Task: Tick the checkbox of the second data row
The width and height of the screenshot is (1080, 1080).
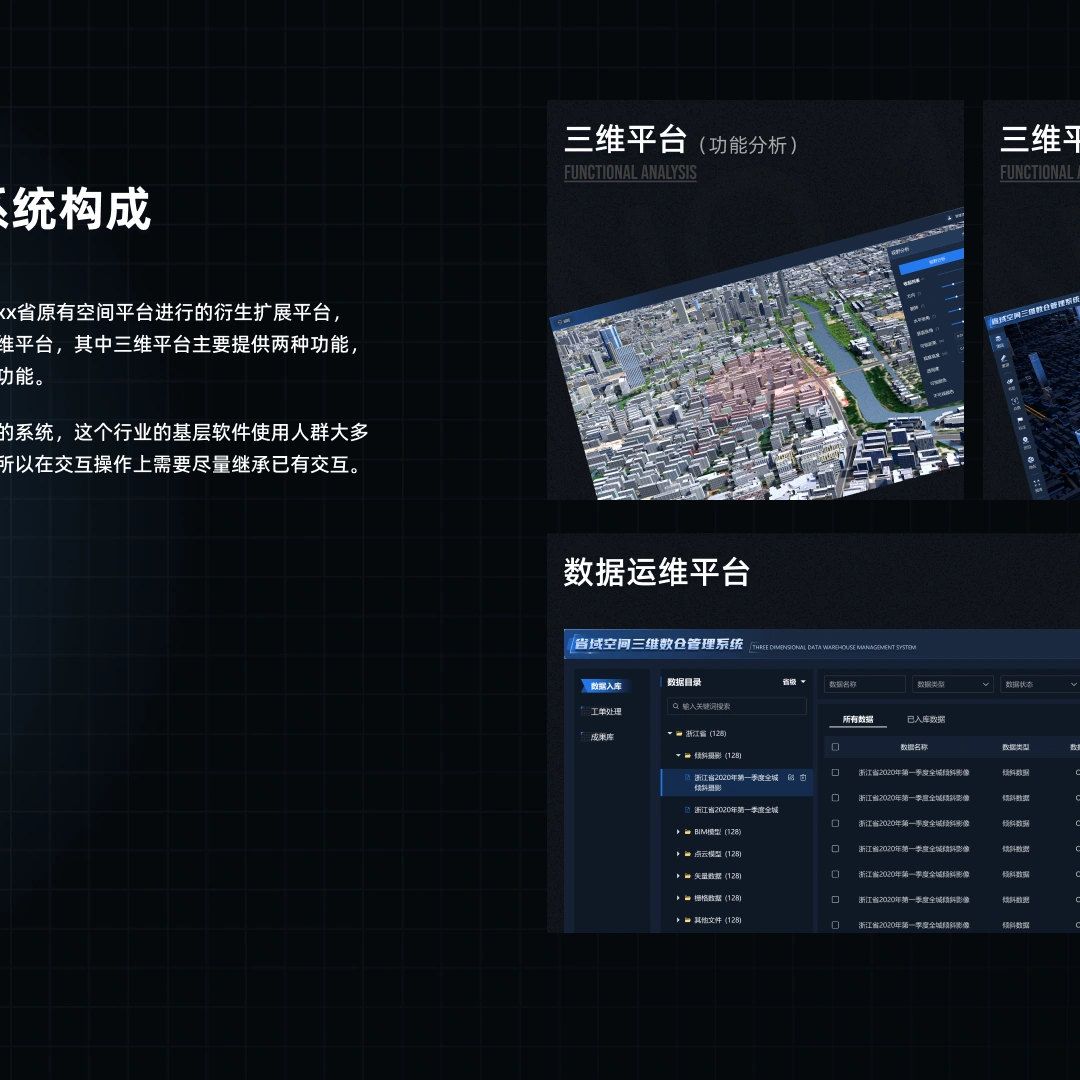Action: [x=835, y=798]
